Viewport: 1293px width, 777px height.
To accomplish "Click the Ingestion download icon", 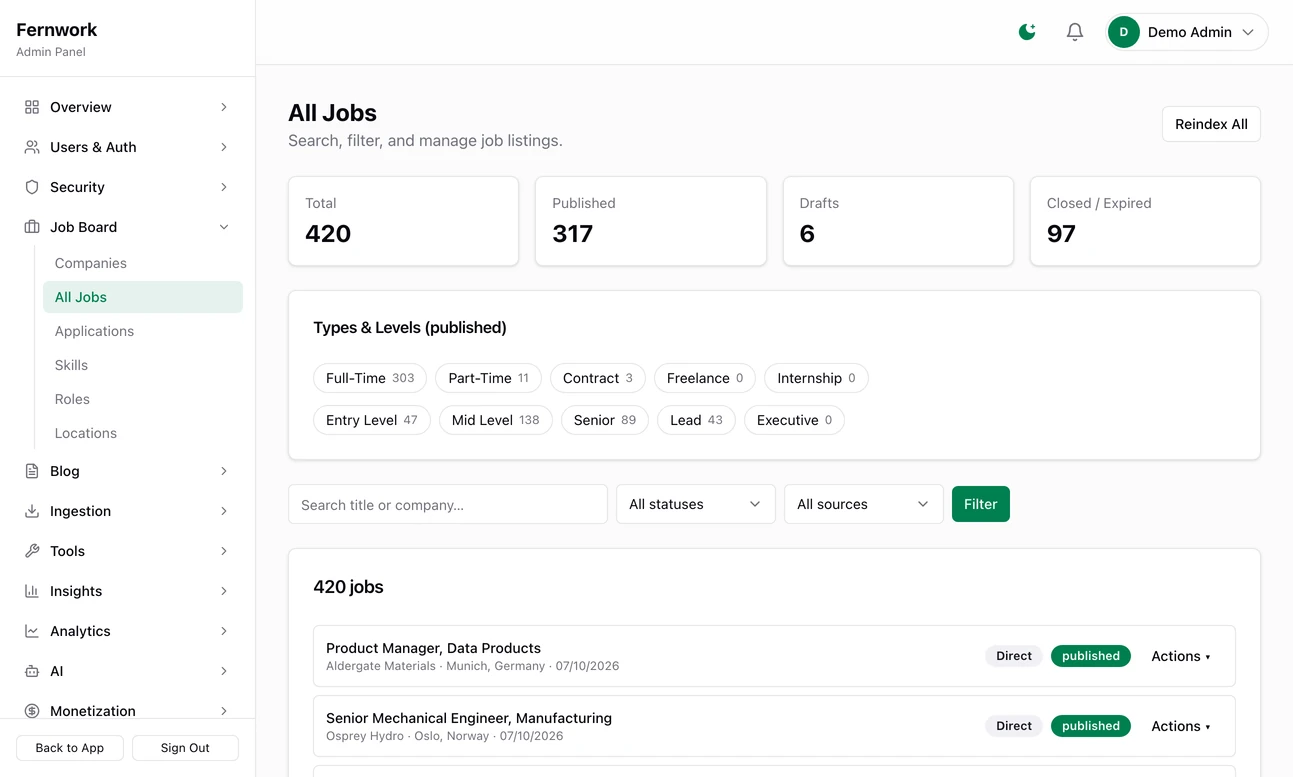I will point(32,511).
